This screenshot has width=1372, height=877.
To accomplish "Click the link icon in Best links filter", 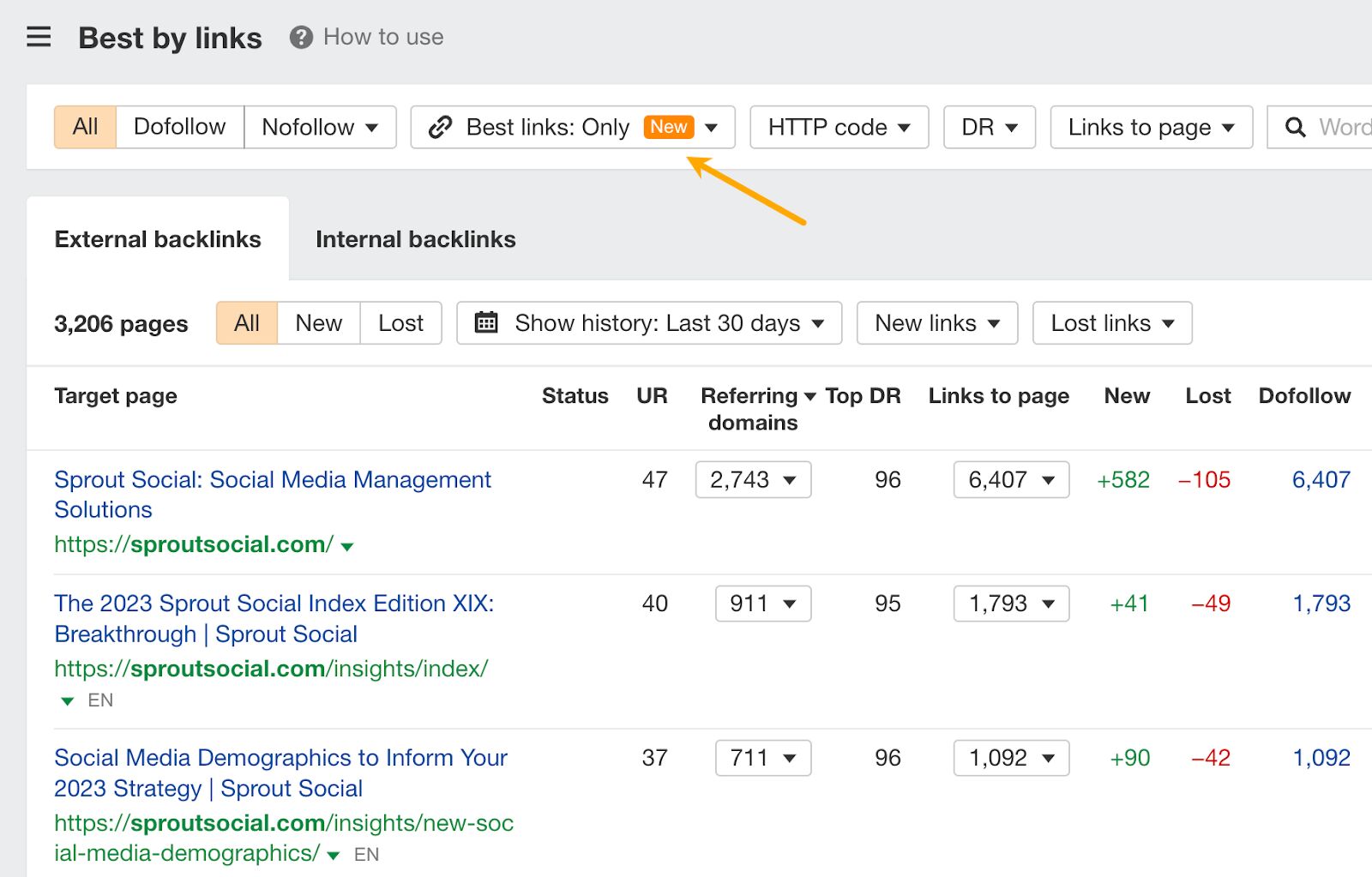I will tap(441, 126).
